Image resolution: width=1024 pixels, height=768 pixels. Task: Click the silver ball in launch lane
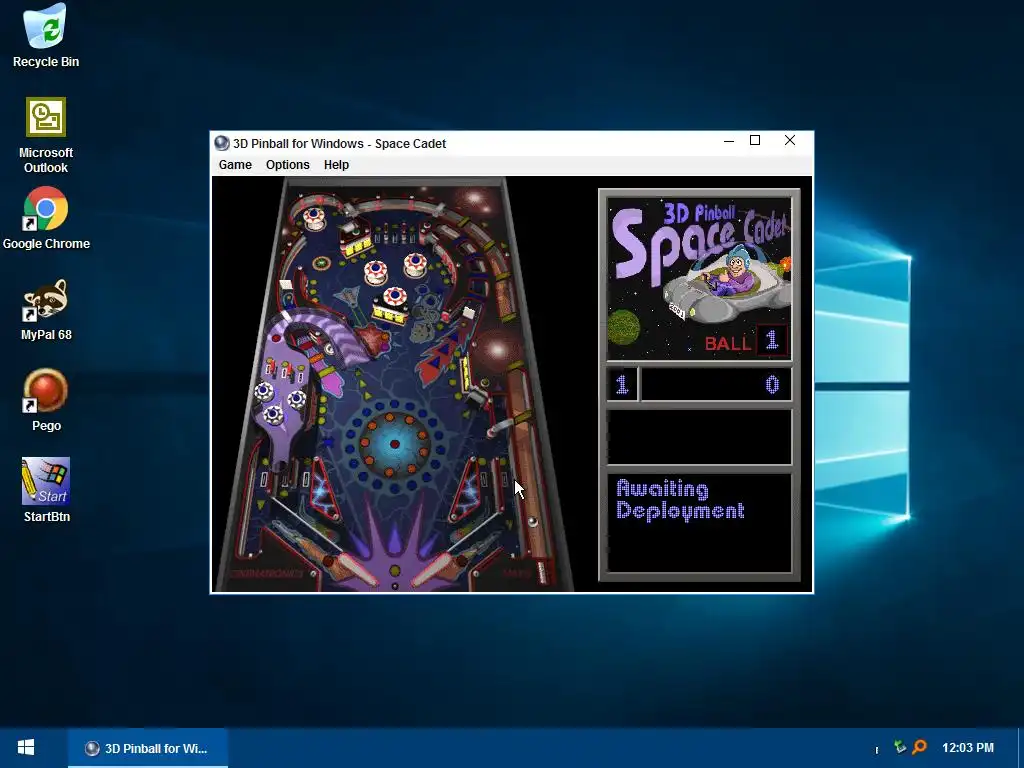click(532, 521)
